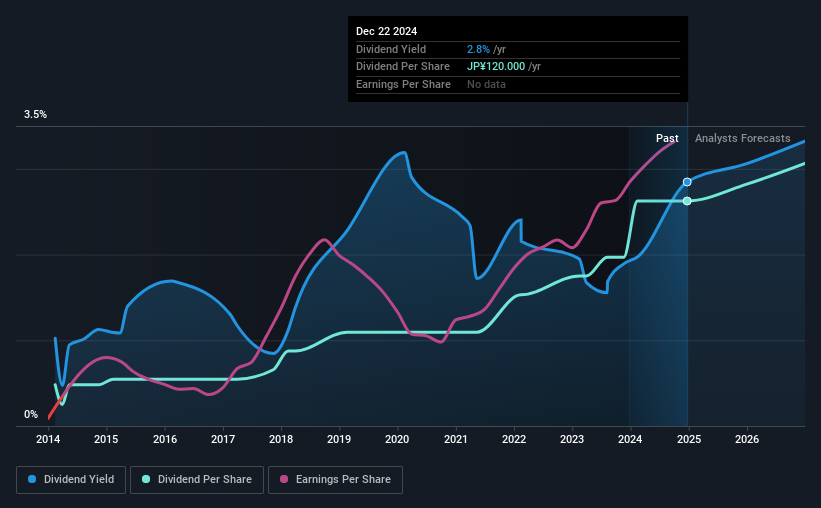Click the Analysts Forecasts label
This screenshot has width=821, height=508.
[742, 138]
